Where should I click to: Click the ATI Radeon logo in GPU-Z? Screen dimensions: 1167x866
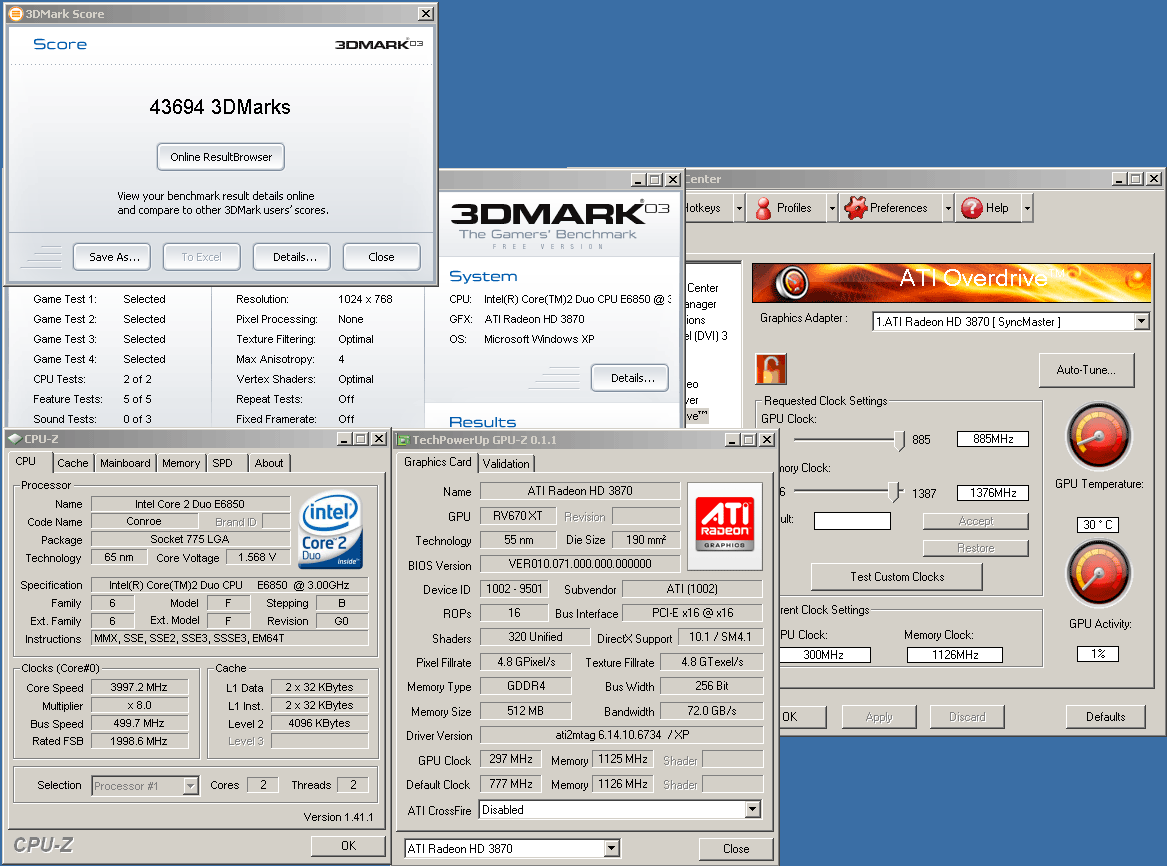click(725, 526)
